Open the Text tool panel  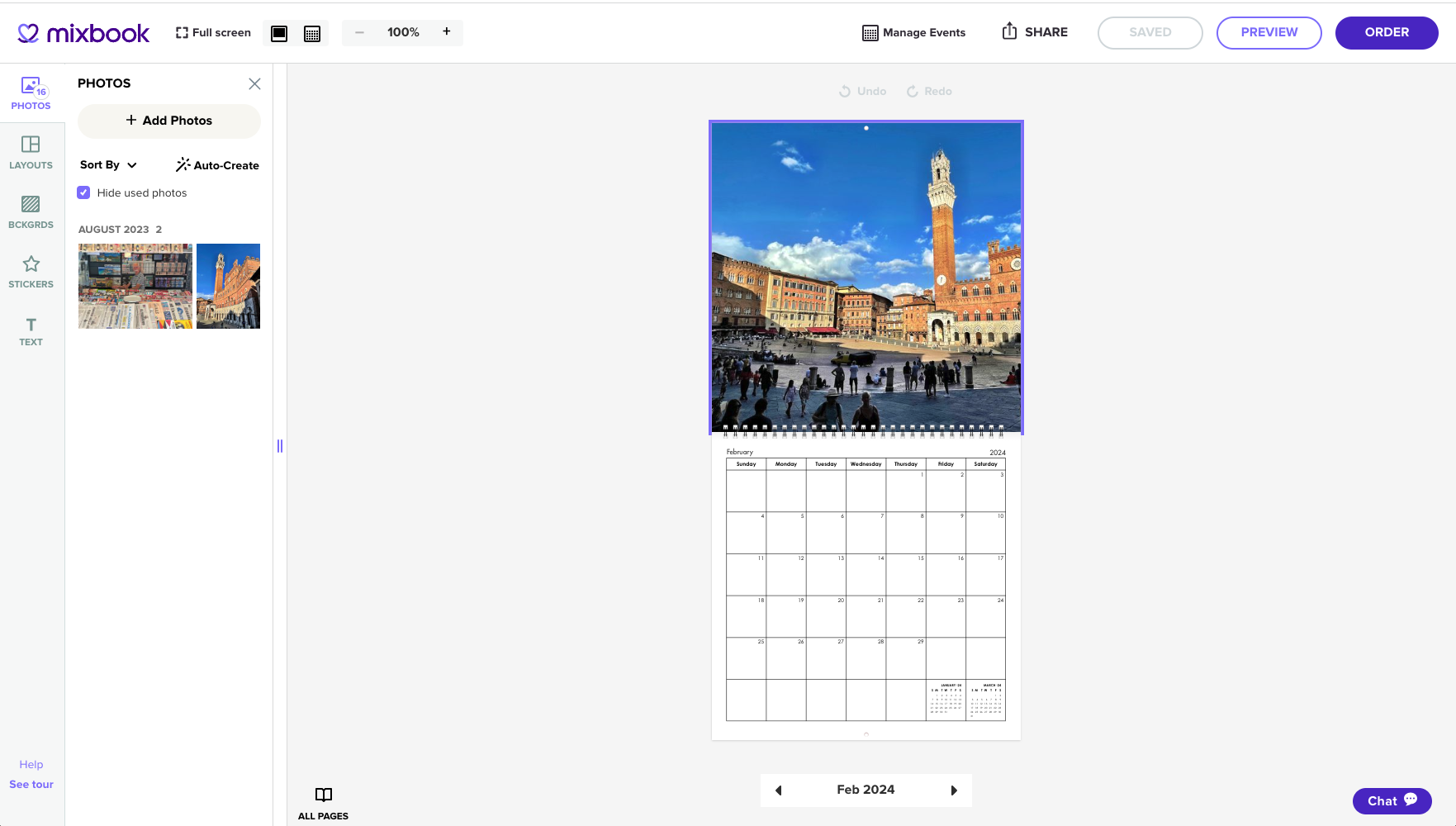pos(31,331)
